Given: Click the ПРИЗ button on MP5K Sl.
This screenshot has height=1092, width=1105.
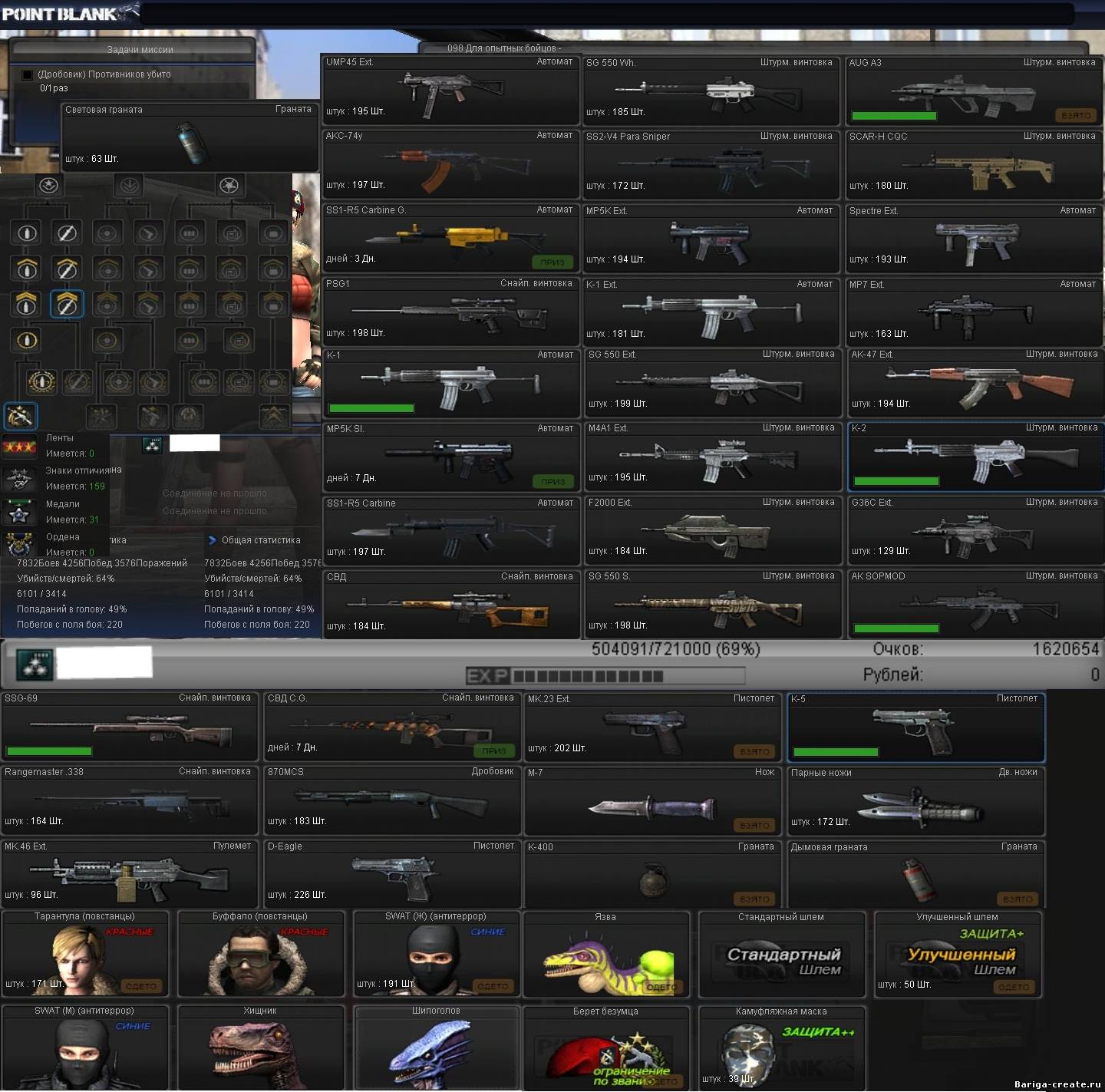Looking at the screenshot, I should point(552,482).
